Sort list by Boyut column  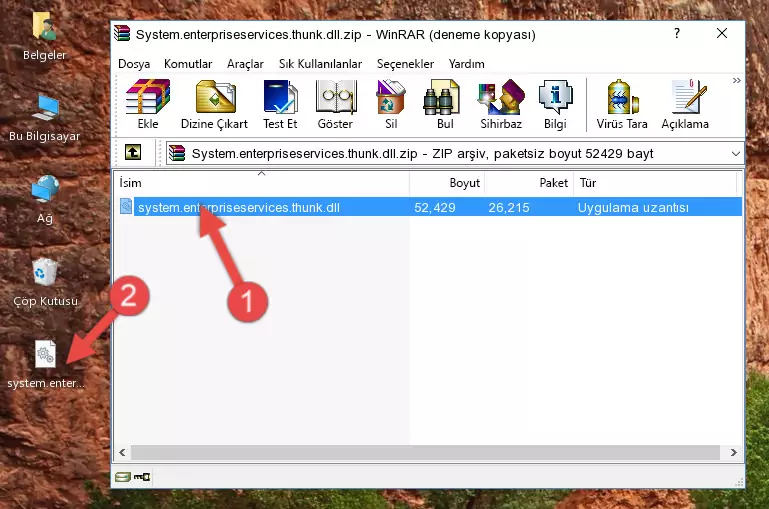(x=447, y=182)
